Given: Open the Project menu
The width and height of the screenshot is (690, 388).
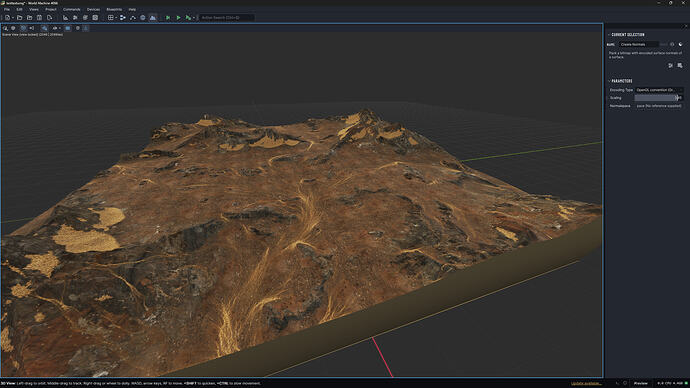Looking at the screenshot, I should coord(51,9).
